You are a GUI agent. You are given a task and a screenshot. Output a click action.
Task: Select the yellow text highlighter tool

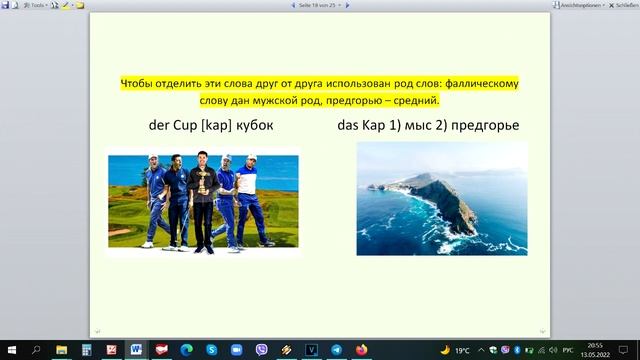65,5
